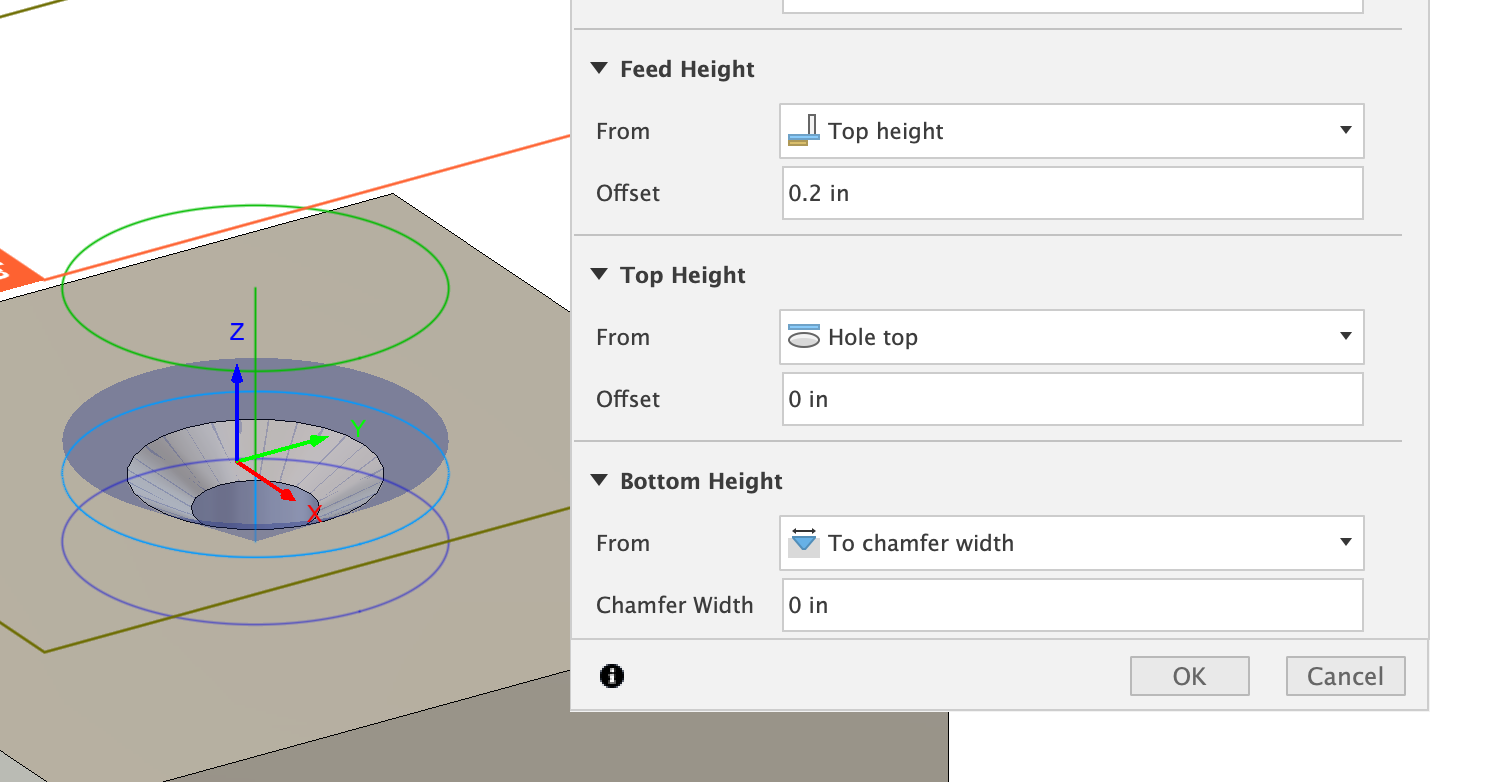The height and width of the screenshot is (782, 1490).
Task: Click the Chamfer Width input field
Action: [x=1070, y=605]
